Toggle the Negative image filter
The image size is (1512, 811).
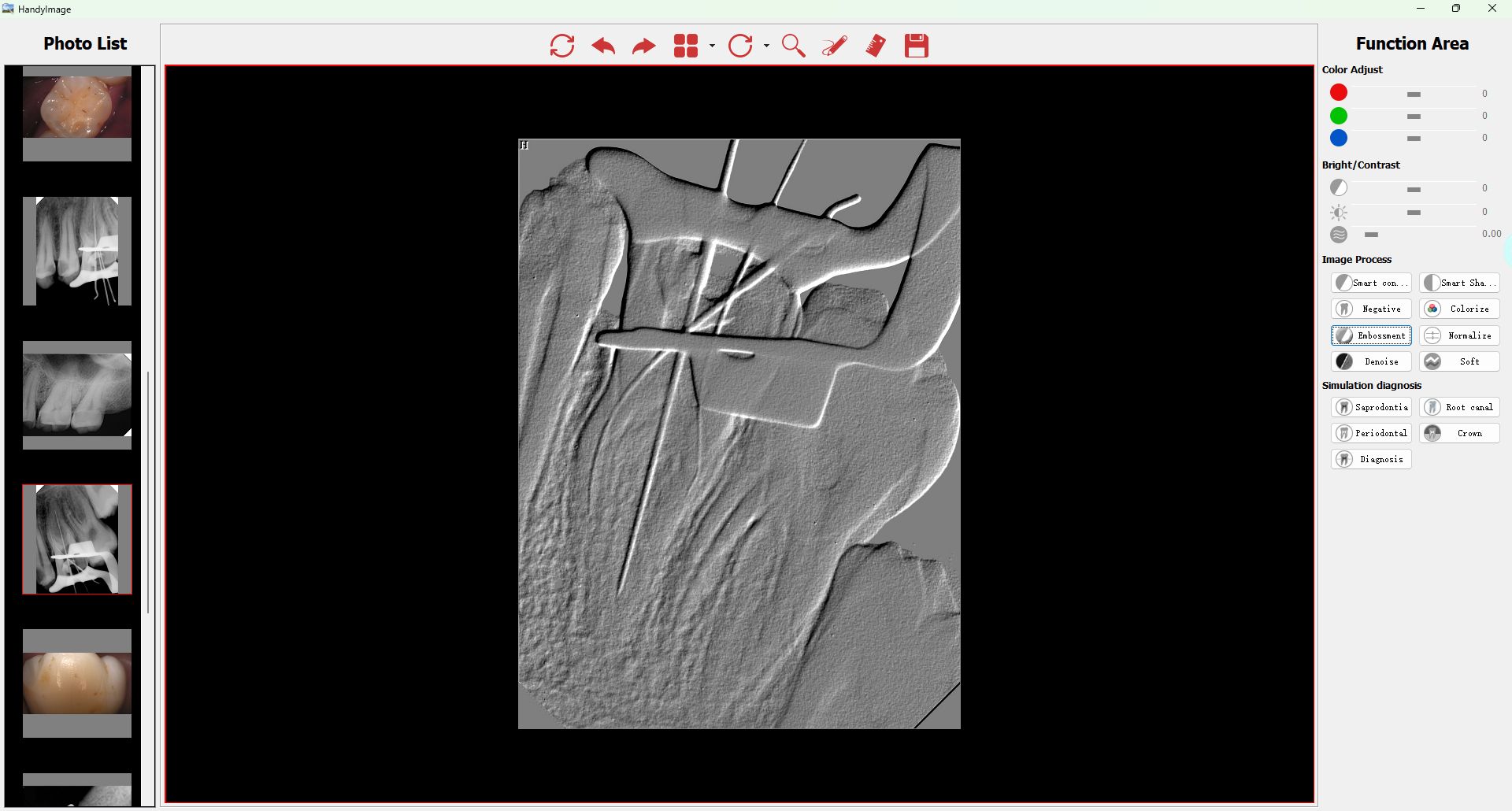tap(1371, 309)
